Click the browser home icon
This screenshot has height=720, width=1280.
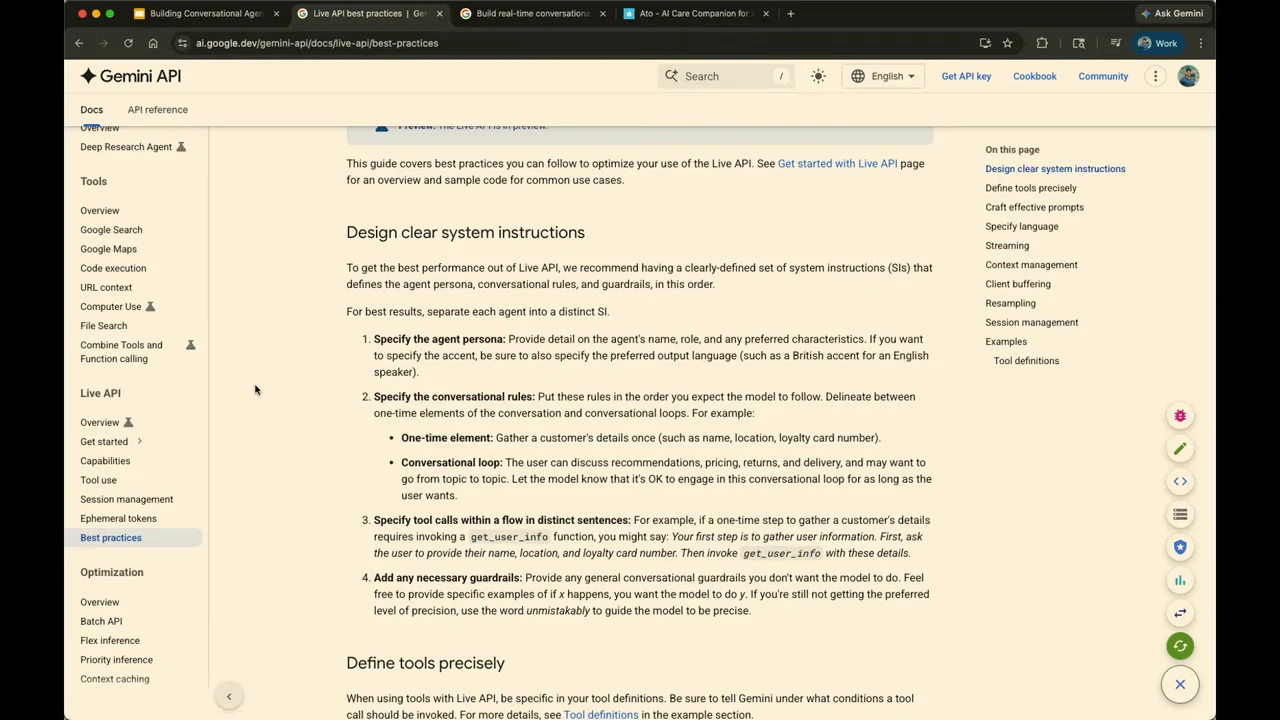click(x=153, y=43)
